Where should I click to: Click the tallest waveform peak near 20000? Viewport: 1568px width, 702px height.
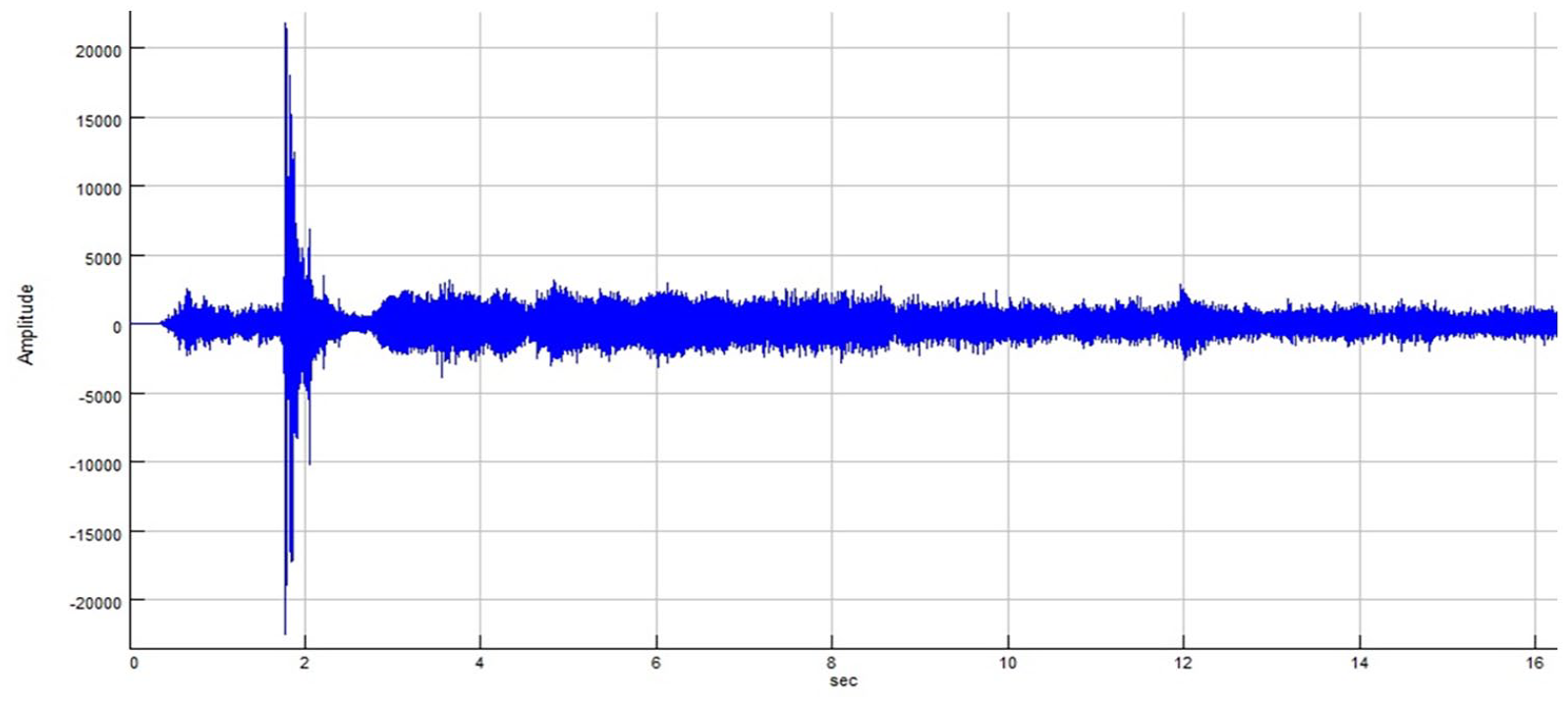click(x=286, y=27)
